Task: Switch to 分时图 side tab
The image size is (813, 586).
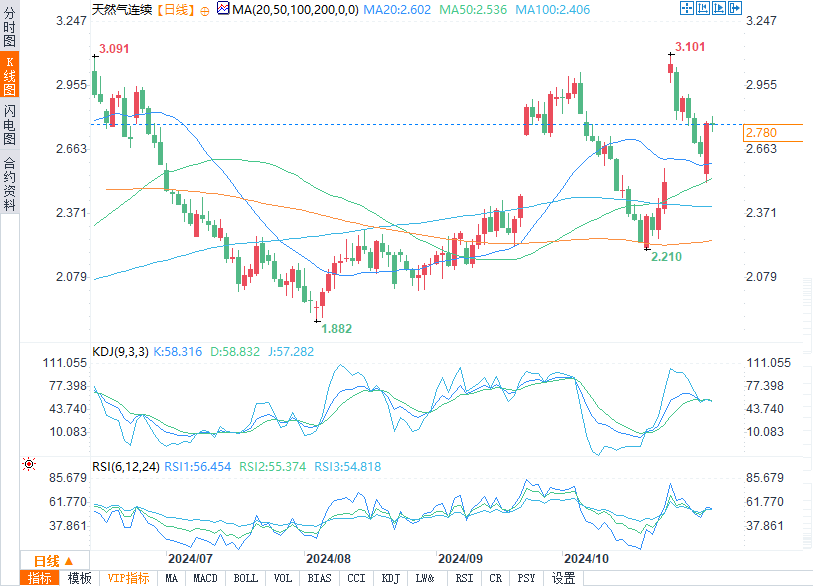Action: [9, 26]
